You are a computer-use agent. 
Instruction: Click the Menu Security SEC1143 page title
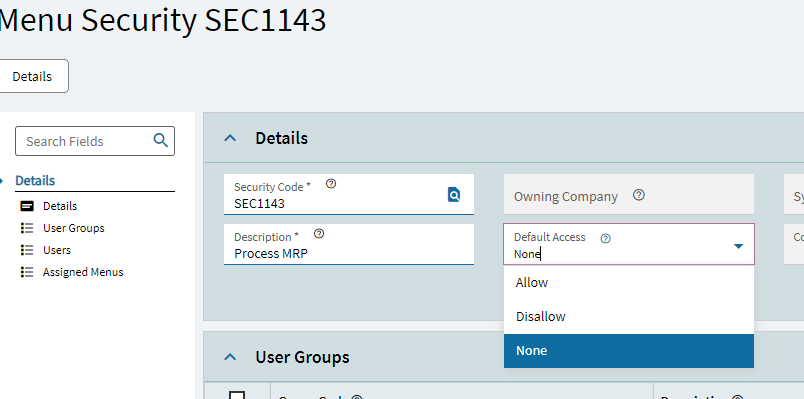pos(162,21)
